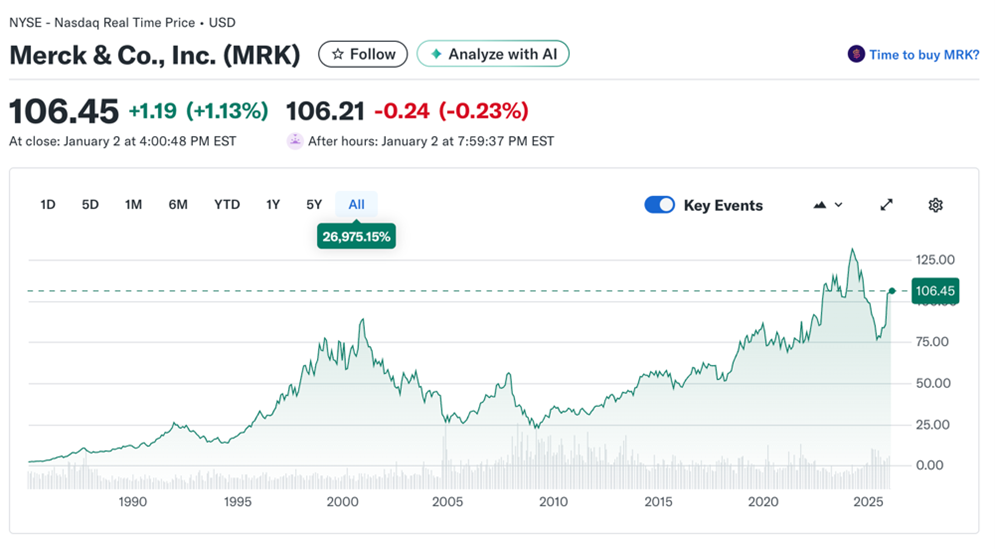
Task: Click the 1995 x-axis label
Action: click(x=237, y=502)
